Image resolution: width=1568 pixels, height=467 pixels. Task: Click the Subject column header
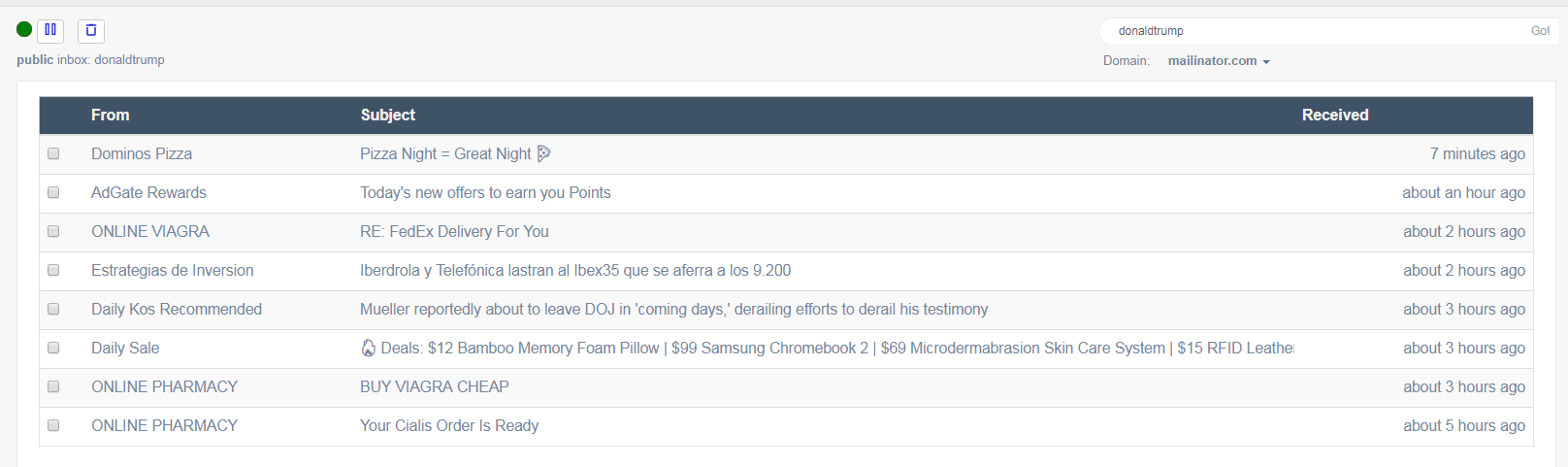tap(387, 115)
